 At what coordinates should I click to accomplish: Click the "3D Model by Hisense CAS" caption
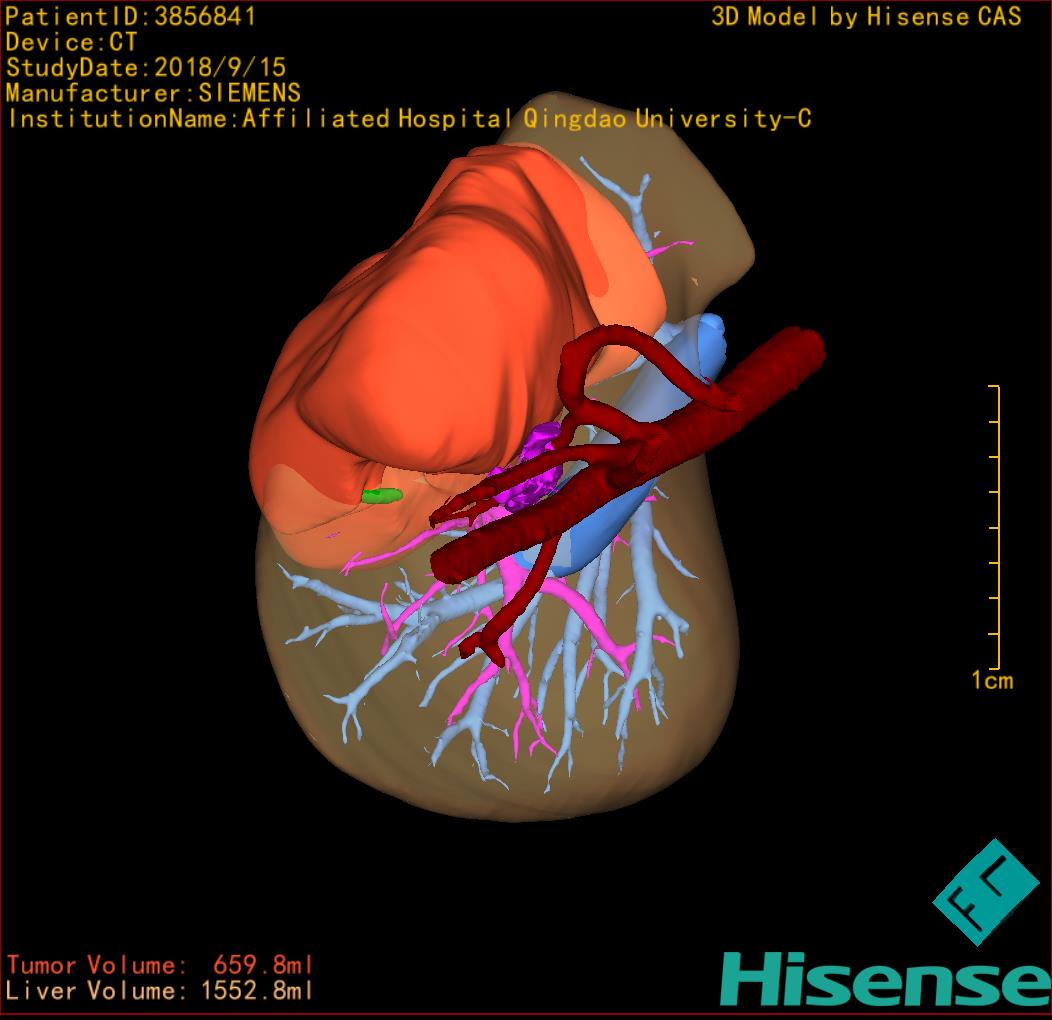(866, 17)
